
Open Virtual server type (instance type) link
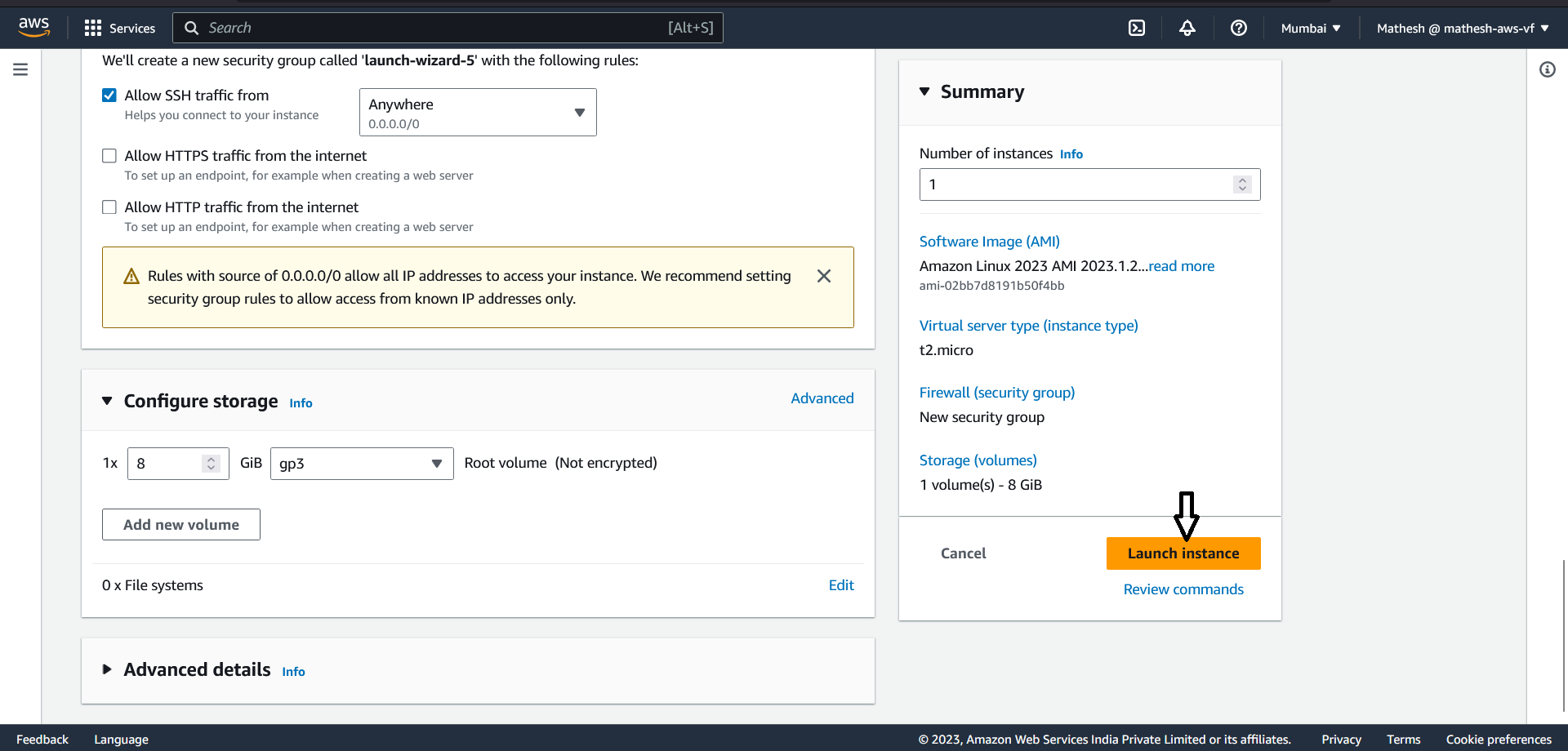[x=1029, y=326]
